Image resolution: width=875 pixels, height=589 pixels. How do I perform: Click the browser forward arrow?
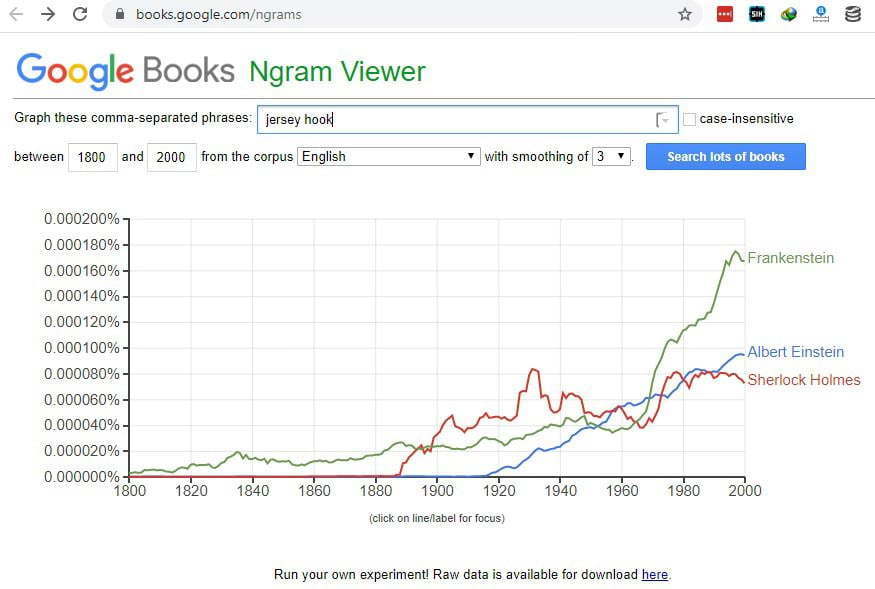click(48, 14)
